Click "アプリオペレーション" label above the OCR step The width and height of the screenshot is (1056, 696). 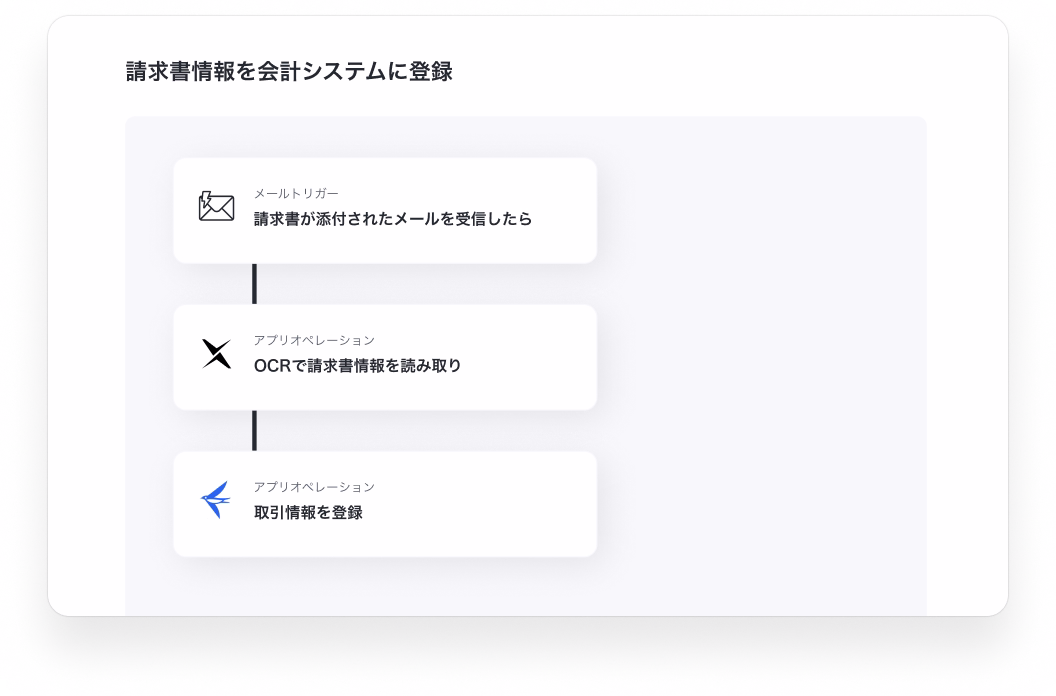click(x=314, y=340)
